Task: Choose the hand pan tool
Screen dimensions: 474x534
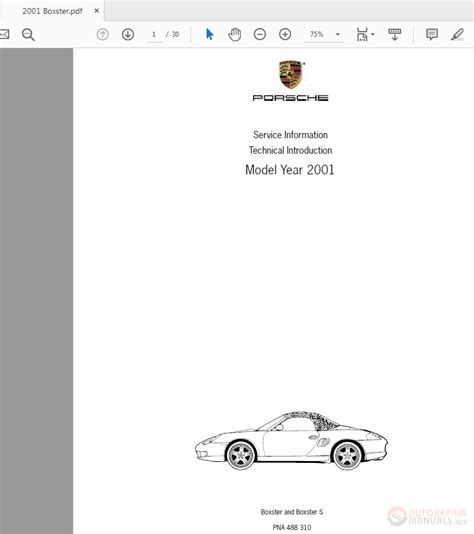Action: [x=235, y=34]
